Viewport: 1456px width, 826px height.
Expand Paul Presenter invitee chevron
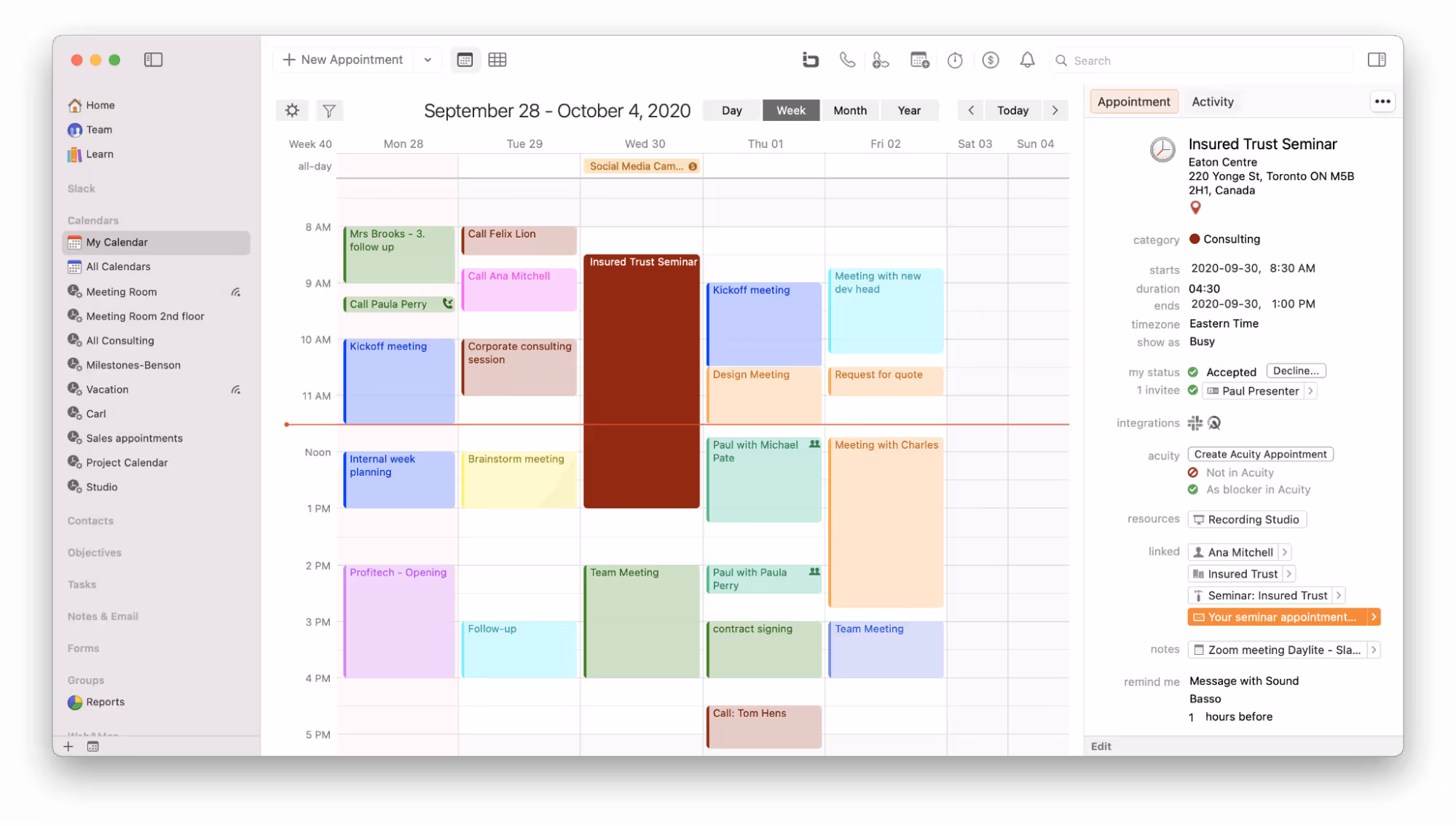pyautogui.click(x=1310, y=391)
